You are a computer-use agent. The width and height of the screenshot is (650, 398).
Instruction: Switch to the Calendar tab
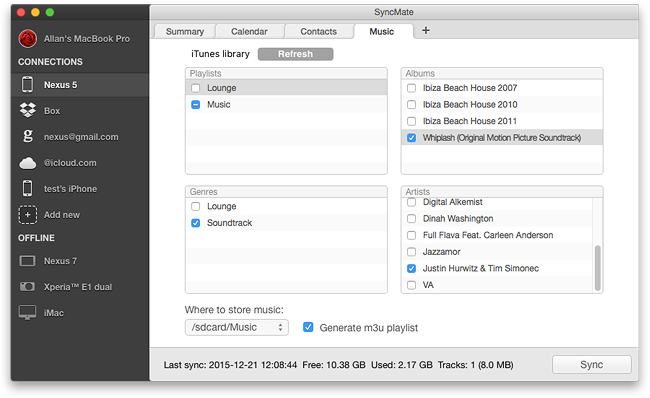click(x=249, y=32)
